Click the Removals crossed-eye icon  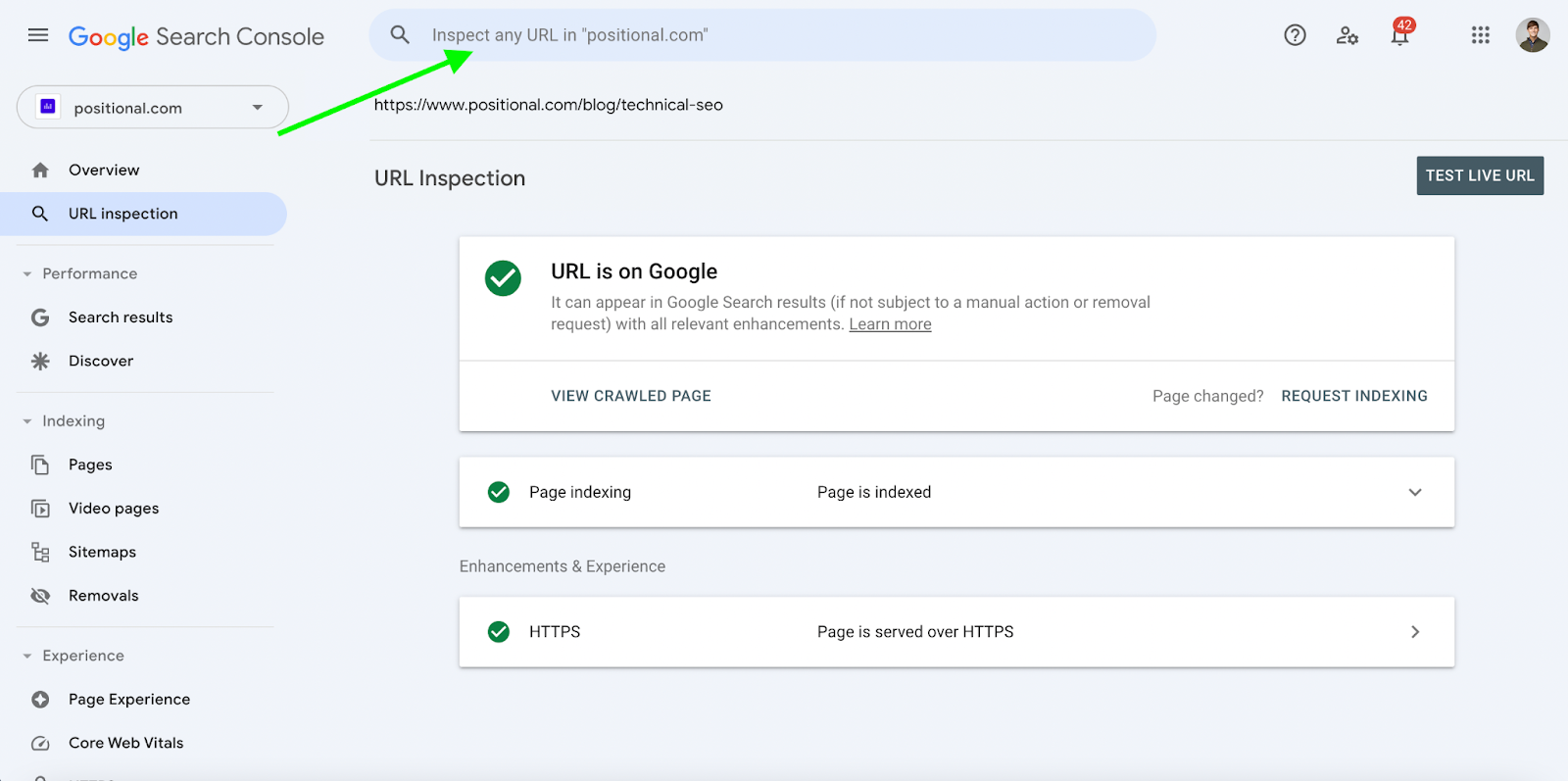40,596
